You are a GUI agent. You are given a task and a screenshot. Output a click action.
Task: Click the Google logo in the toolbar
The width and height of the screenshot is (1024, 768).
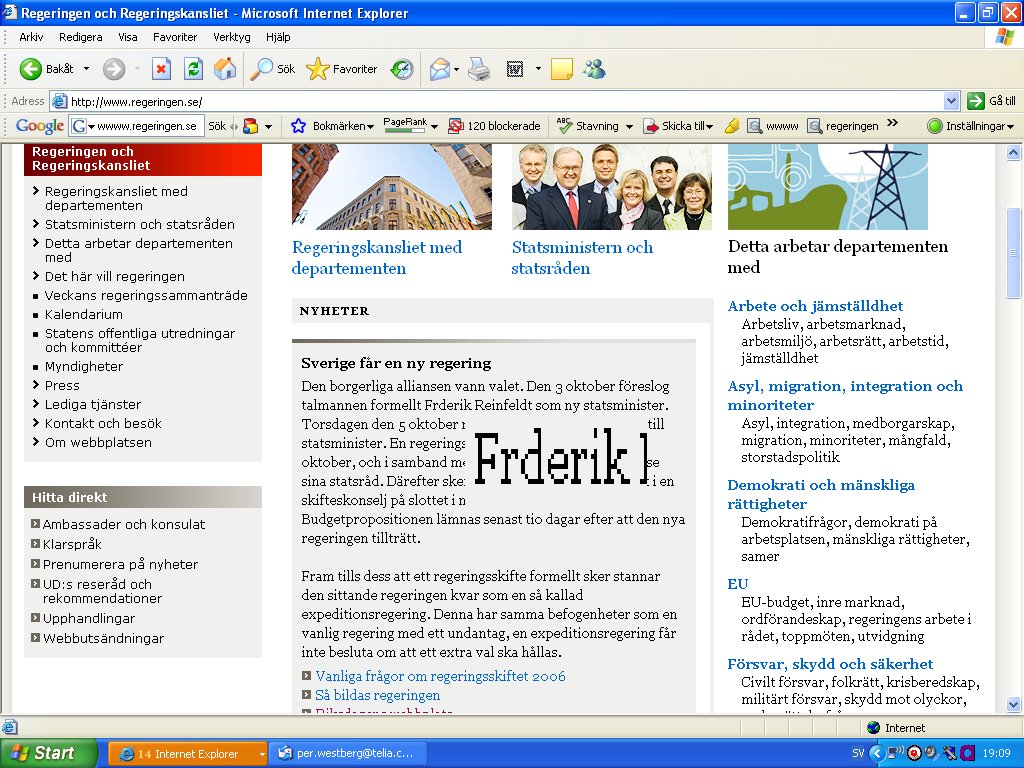[x=40, y=126]
